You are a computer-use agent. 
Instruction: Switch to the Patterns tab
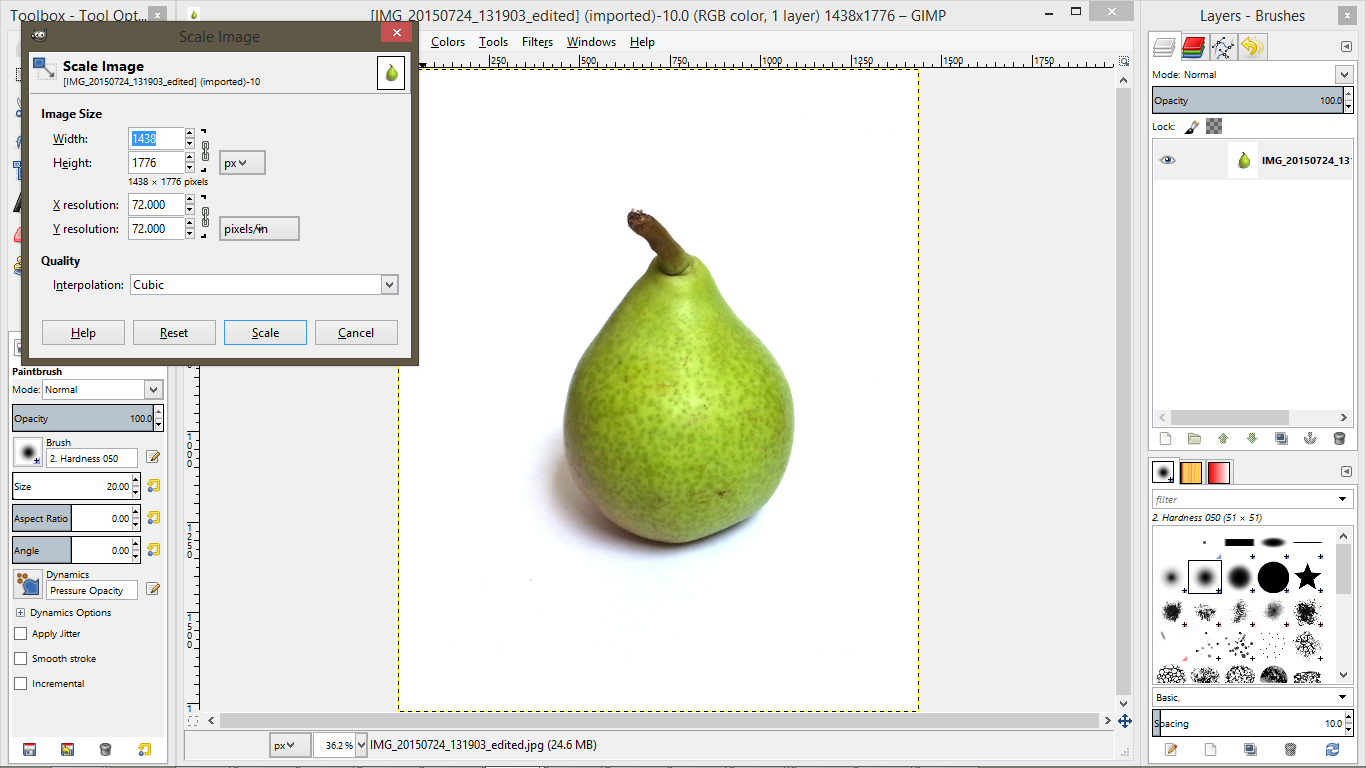[1193, 471]
